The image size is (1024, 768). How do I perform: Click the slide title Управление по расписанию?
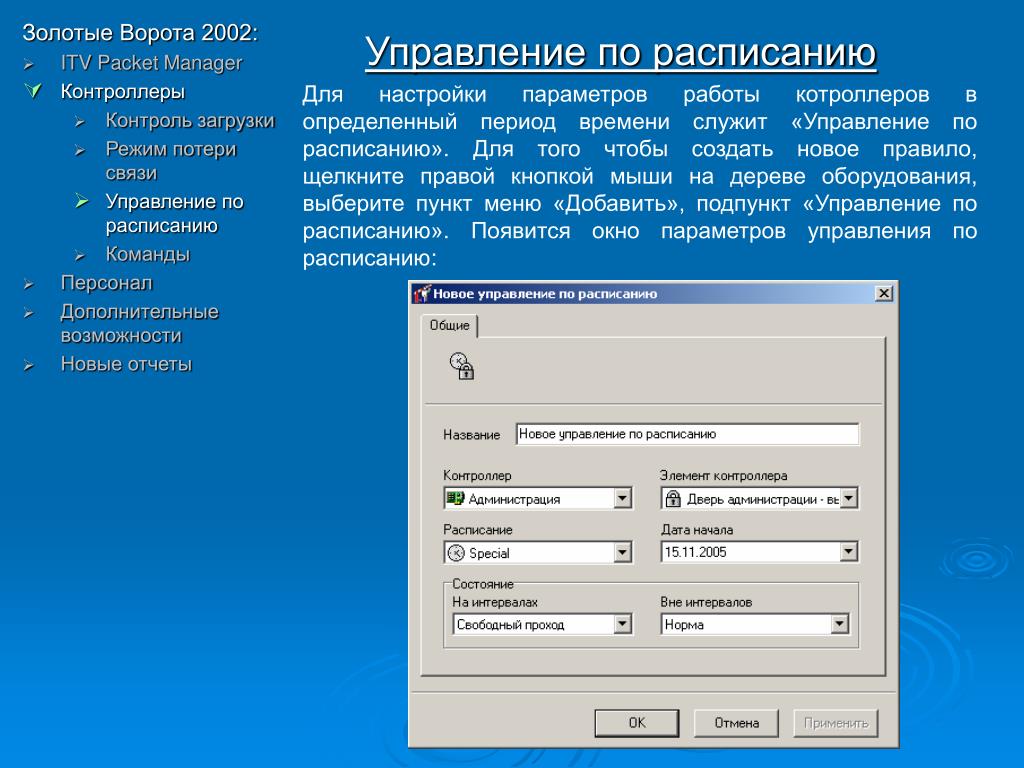[x=620, y=52]
